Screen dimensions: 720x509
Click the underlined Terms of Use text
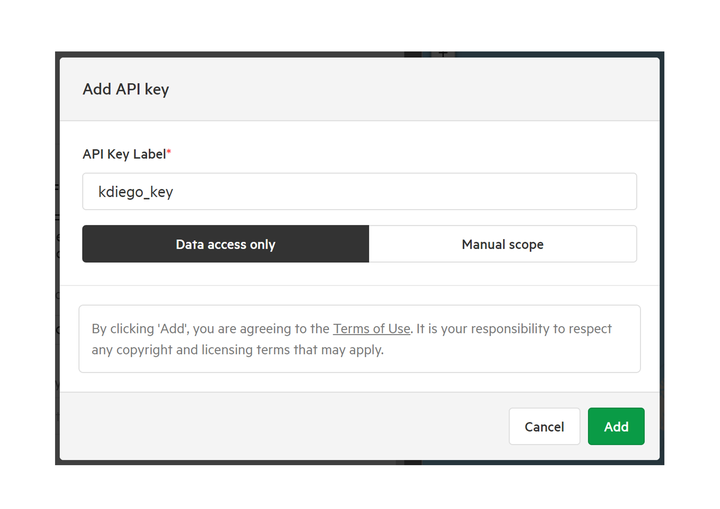(x=371, y=328)
